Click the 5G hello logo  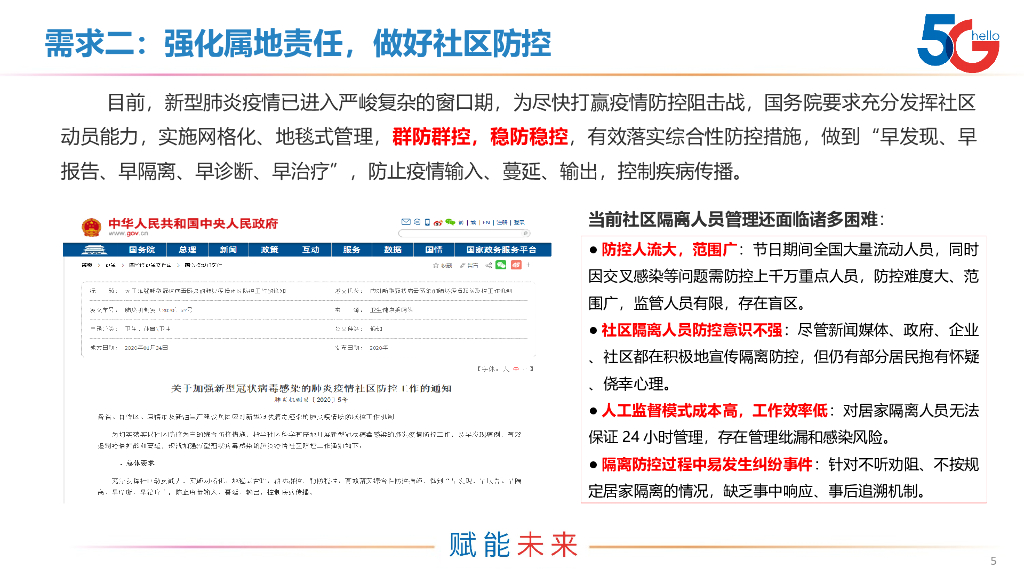coord(958,43)
